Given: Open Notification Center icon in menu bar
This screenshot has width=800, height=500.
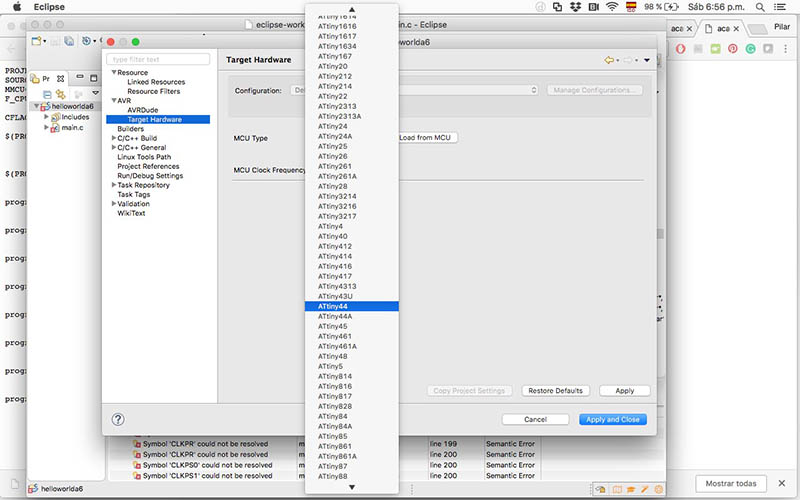Looking at the screenshot, I should [x=780, y=7].
